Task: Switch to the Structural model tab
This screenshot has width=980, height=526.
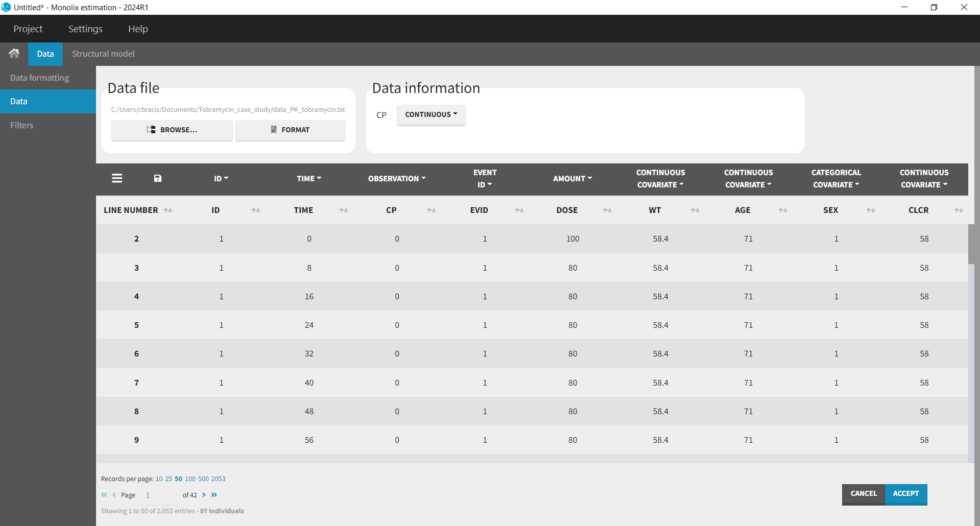Action: tap(103, 54)
